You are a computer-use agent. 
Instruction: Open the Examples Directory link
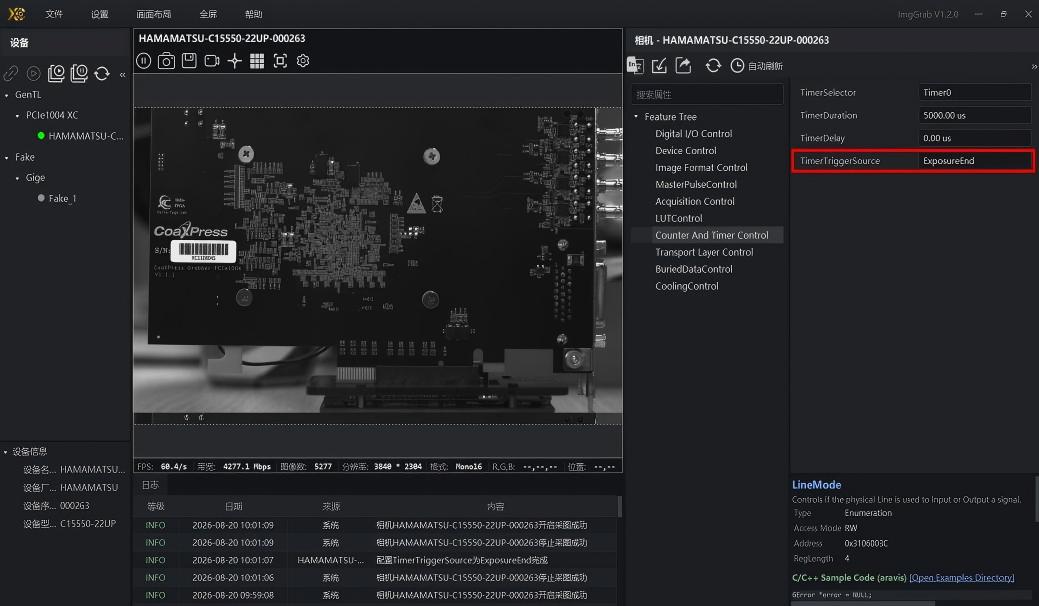(x=962, y=578)
